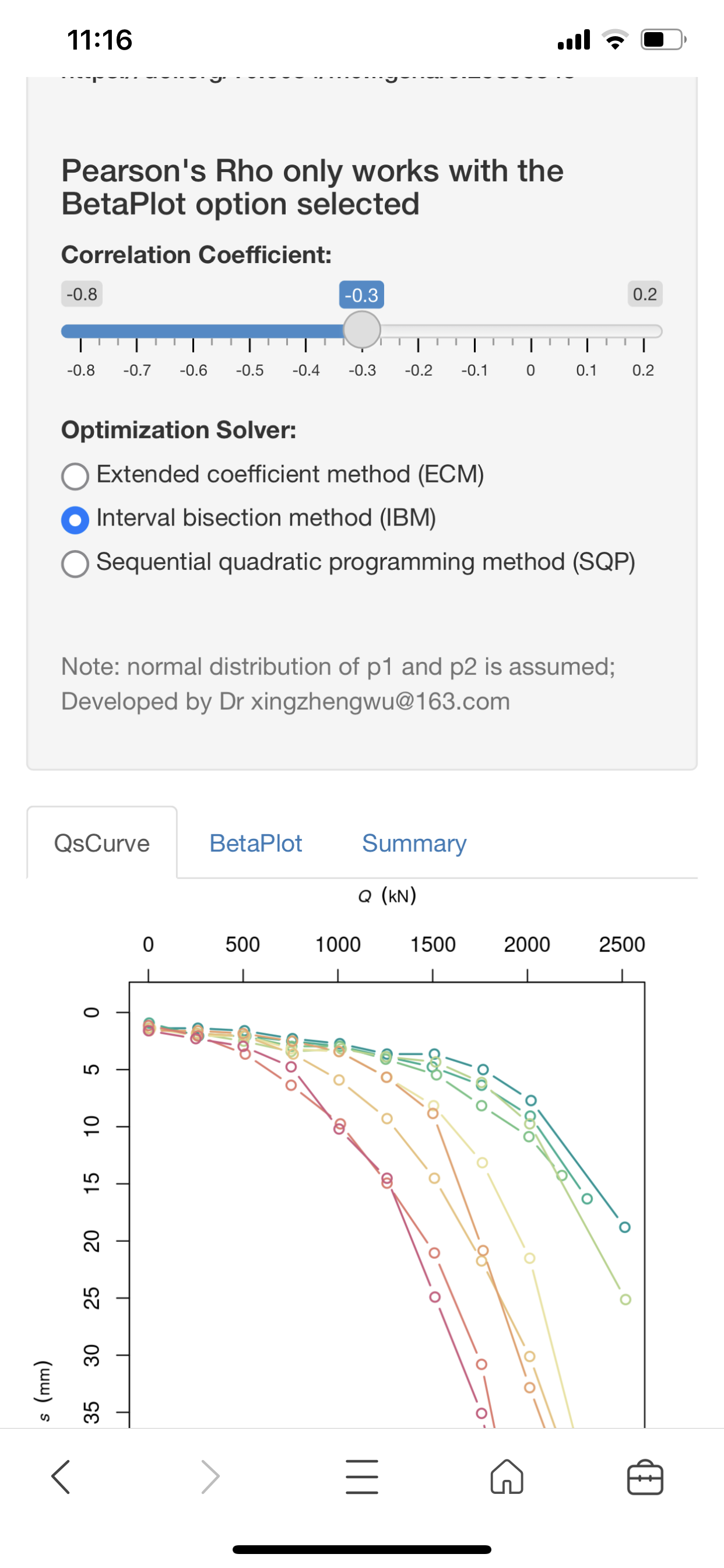Switch to the BetaPlot tab
The width and height of the screenshot is (724, 1568).
[x=255, y=843]
